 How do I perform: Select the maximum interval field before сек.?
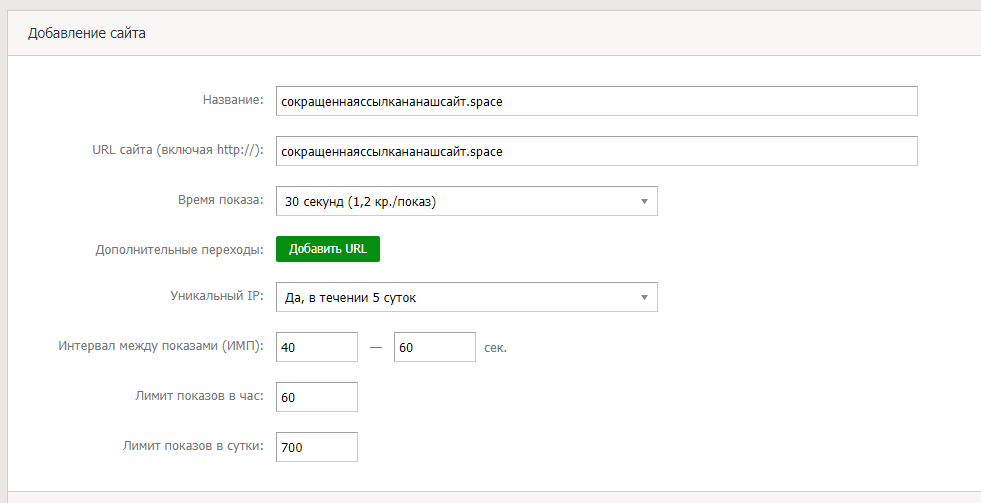tap(434, 347)
